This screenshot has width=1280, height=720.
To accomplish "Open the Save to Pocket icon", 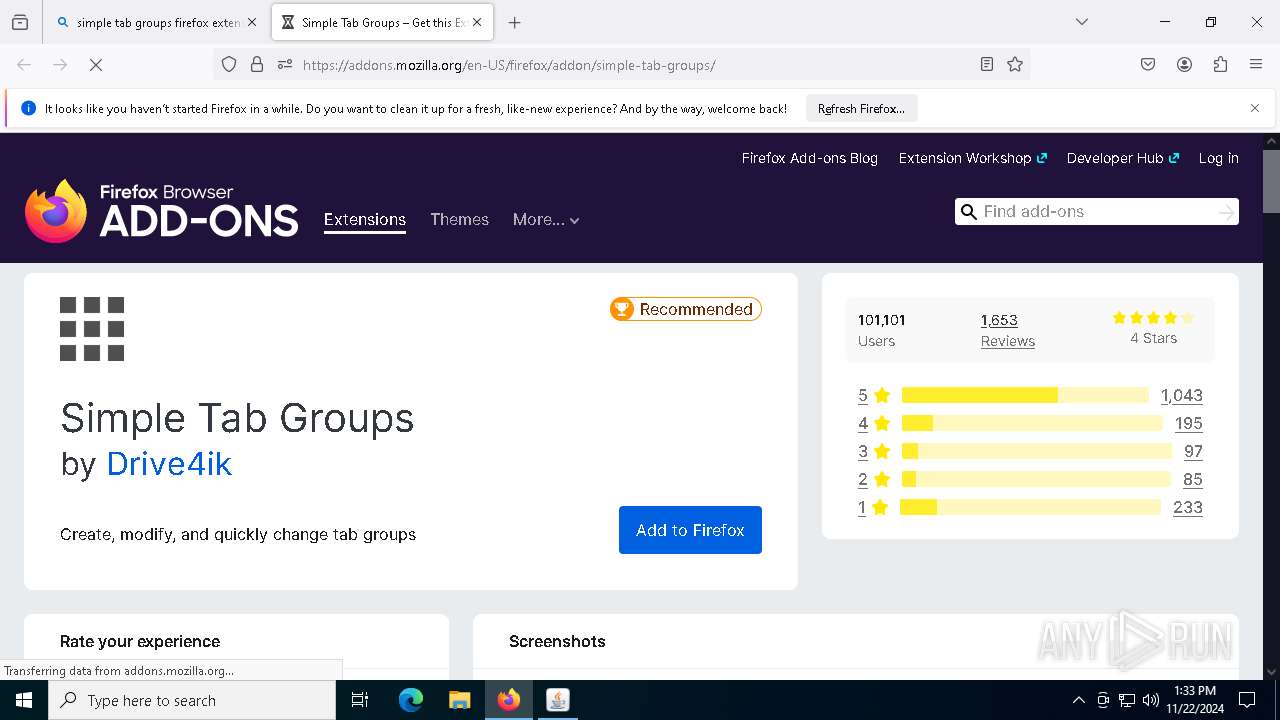I will pos(1148,65).
